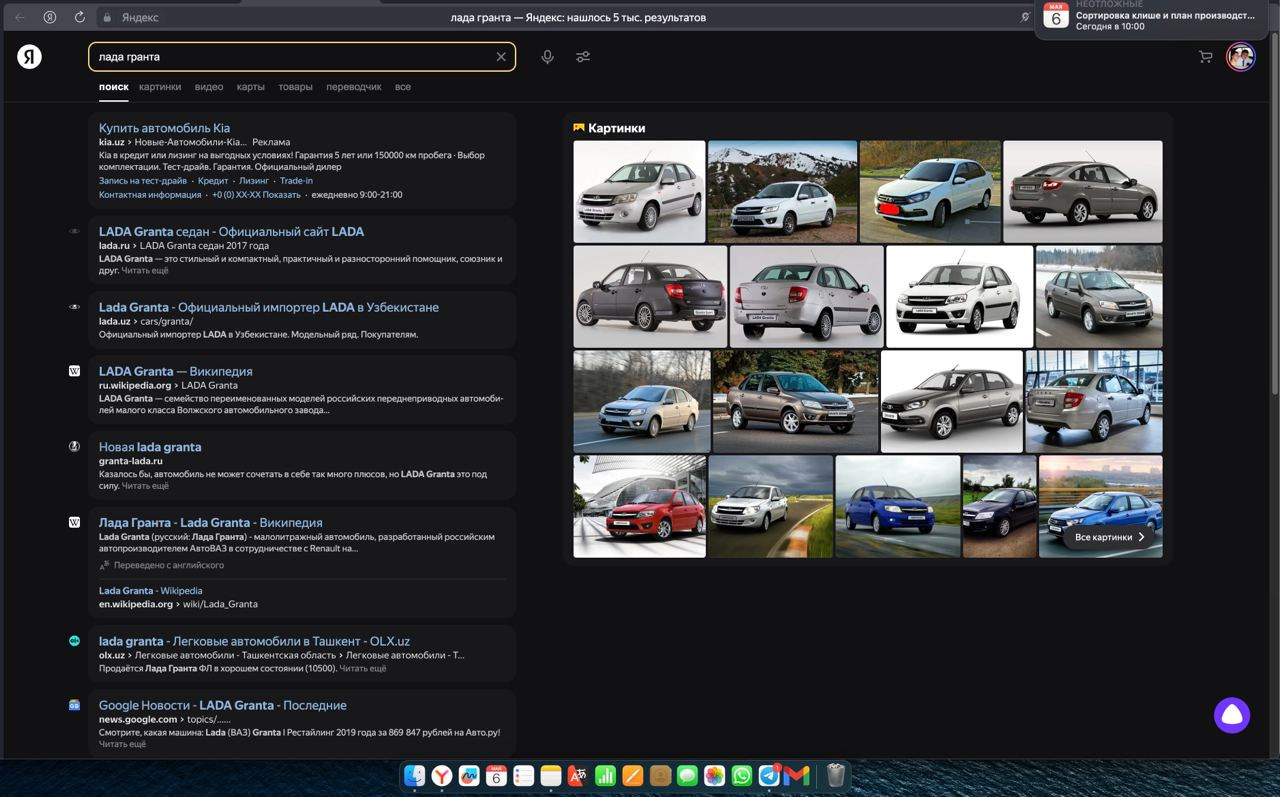Go back with browser back arrow
Screen dimensions: 1280x797
point(19,17)
